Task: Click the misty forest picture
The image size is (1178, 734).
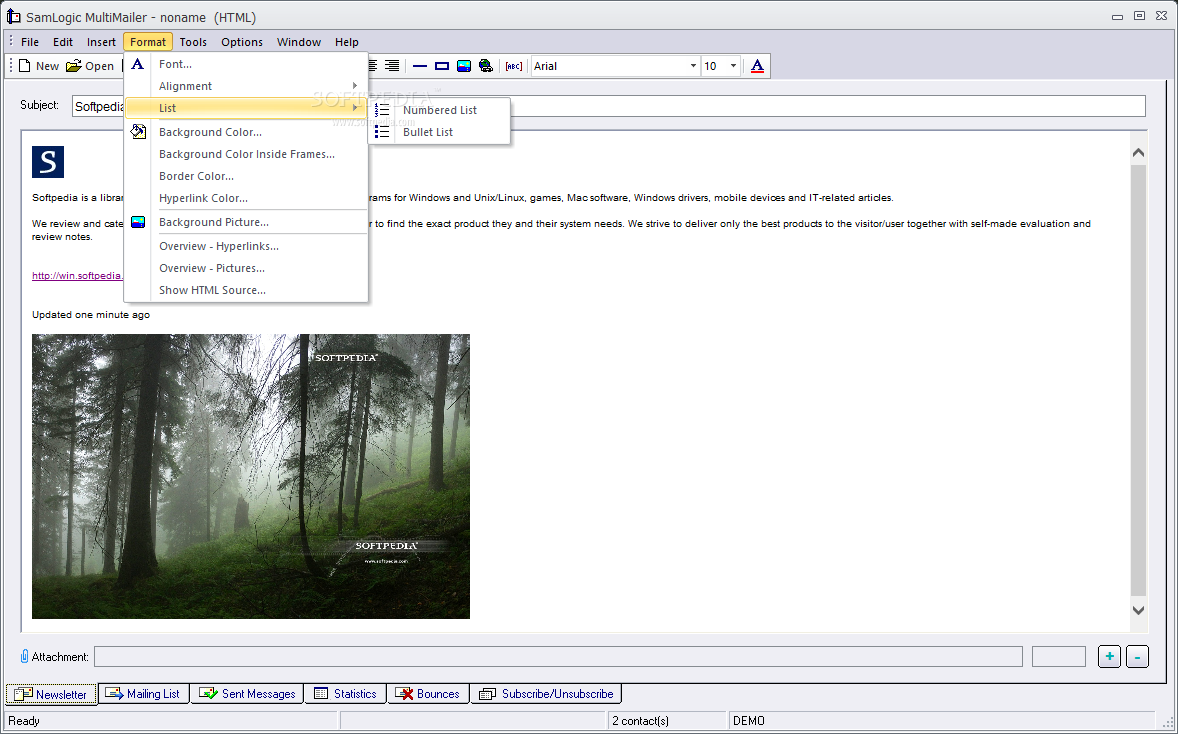Action: coord(251,476)
